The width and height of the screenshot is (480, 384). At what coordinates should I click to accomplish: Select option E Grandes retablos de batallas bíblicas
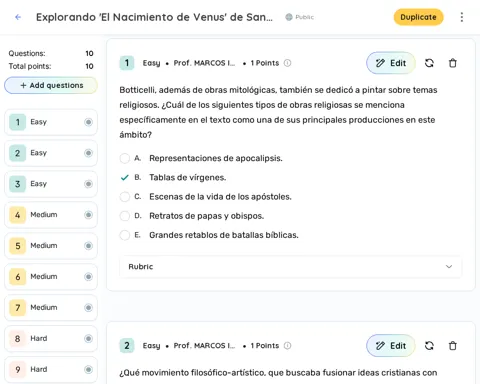point(125,235)
